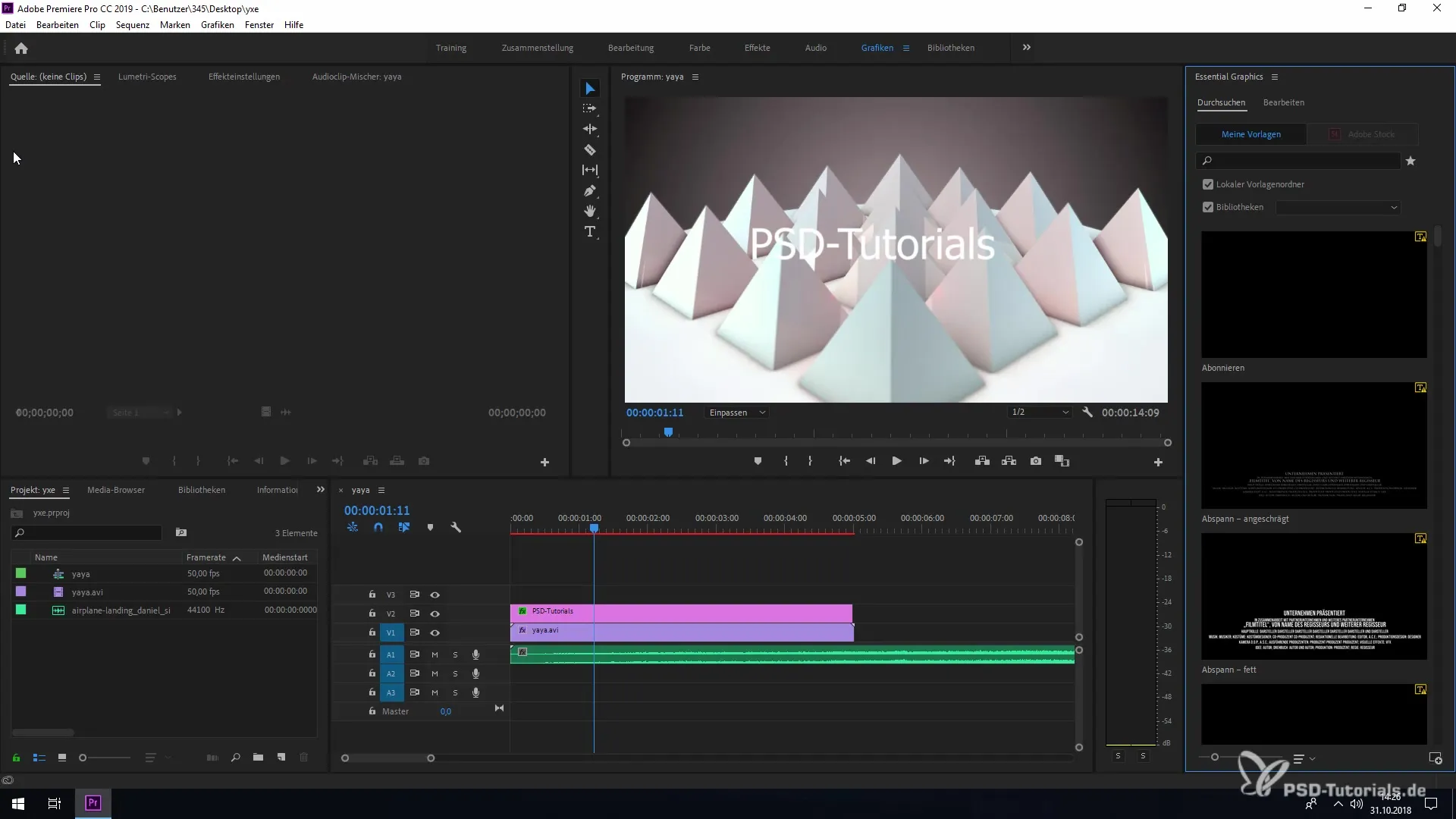Screen dimensions: 1456x819
Task: Add marker in Program monitor
Action: pos(758,461)
